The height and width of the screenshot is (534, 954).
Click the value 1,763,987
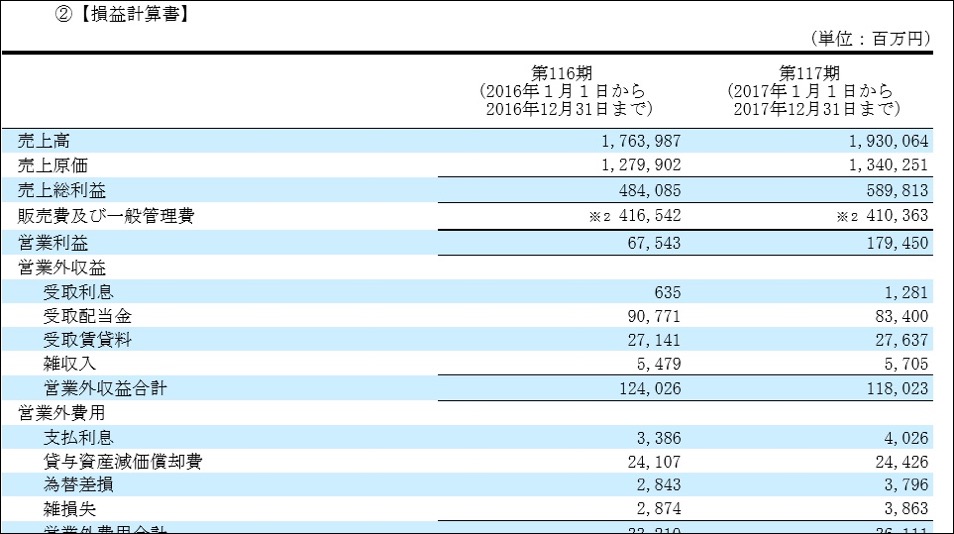(x=641, y=141)
